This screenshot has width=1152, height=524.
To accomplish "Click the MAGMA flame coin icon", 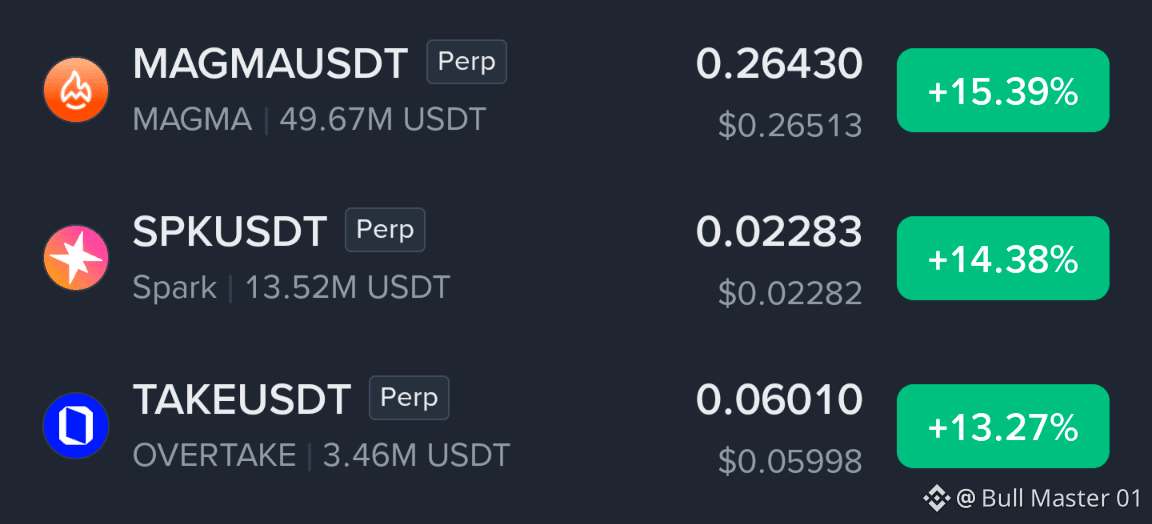I will (76, 90).
